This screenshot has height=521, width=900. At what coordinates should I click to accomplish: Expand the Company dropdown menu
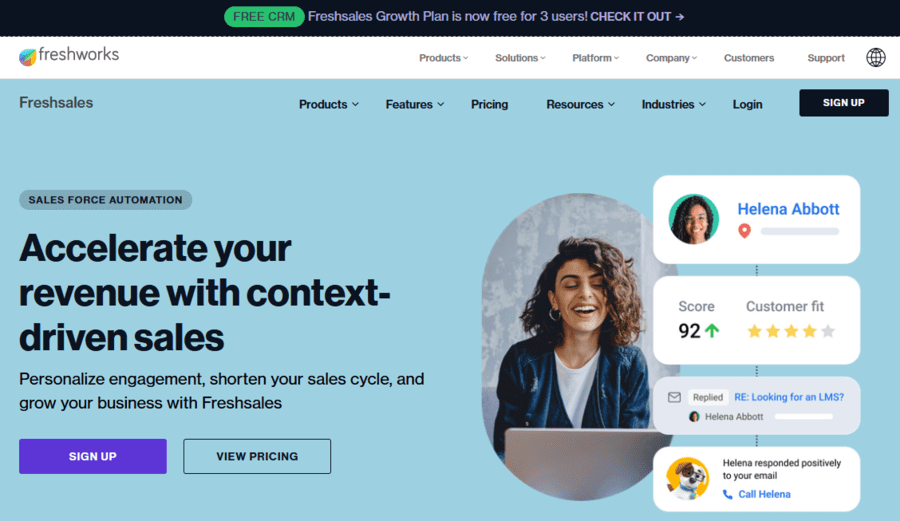(x=671, y=58)
